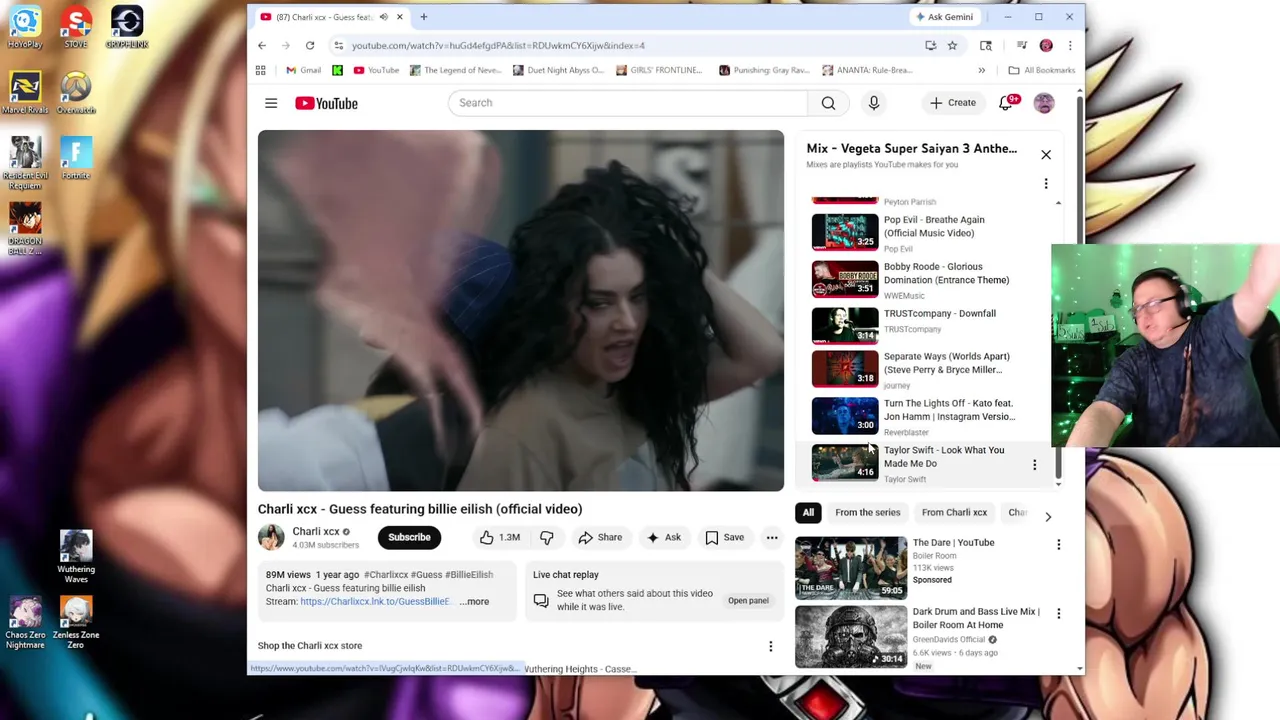The width and height of the screenshot is (1280, 720).
Task: Play TRUSTcompany Downfall from playlist
Action: 920,325
